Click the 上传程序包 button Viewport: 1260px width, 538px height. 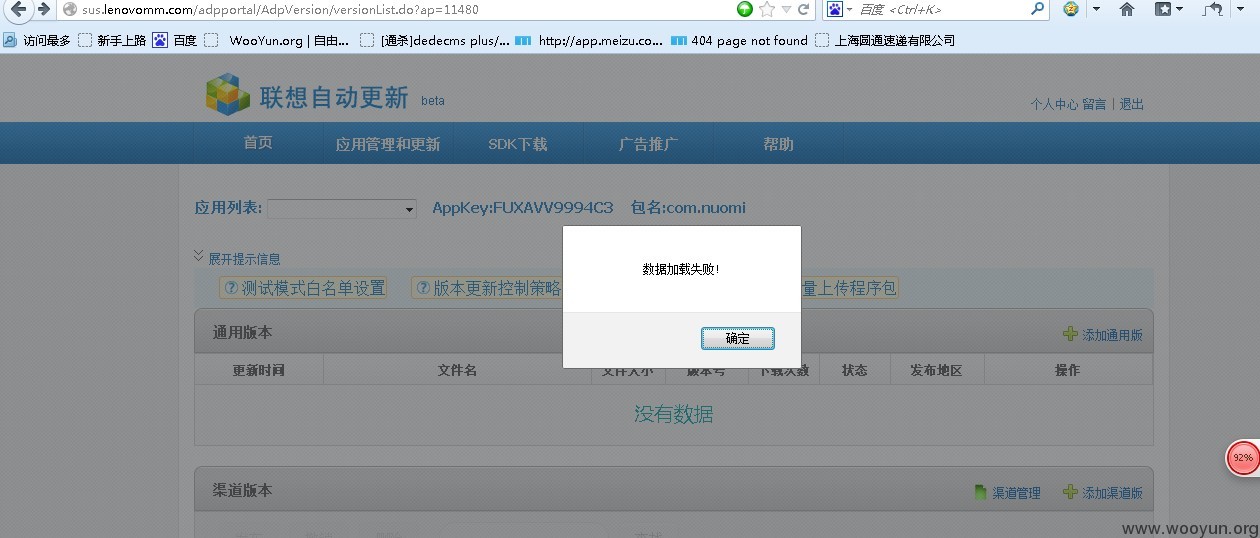pos(849,288)
